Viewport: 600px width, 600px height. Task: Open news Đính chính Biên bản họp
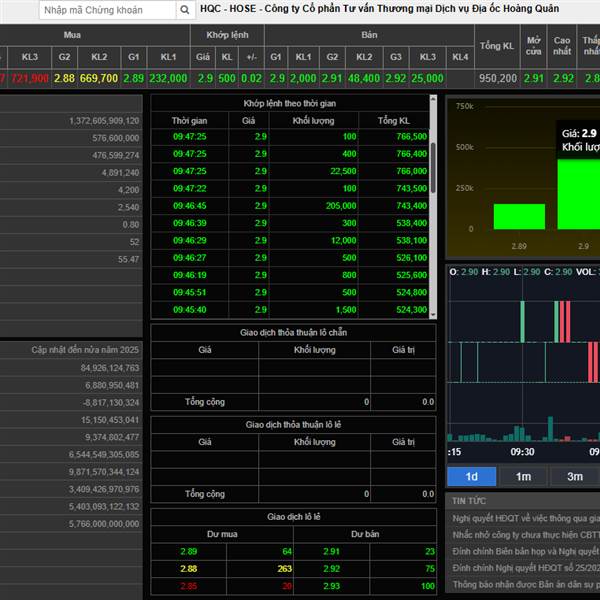(x=526, y=551)
